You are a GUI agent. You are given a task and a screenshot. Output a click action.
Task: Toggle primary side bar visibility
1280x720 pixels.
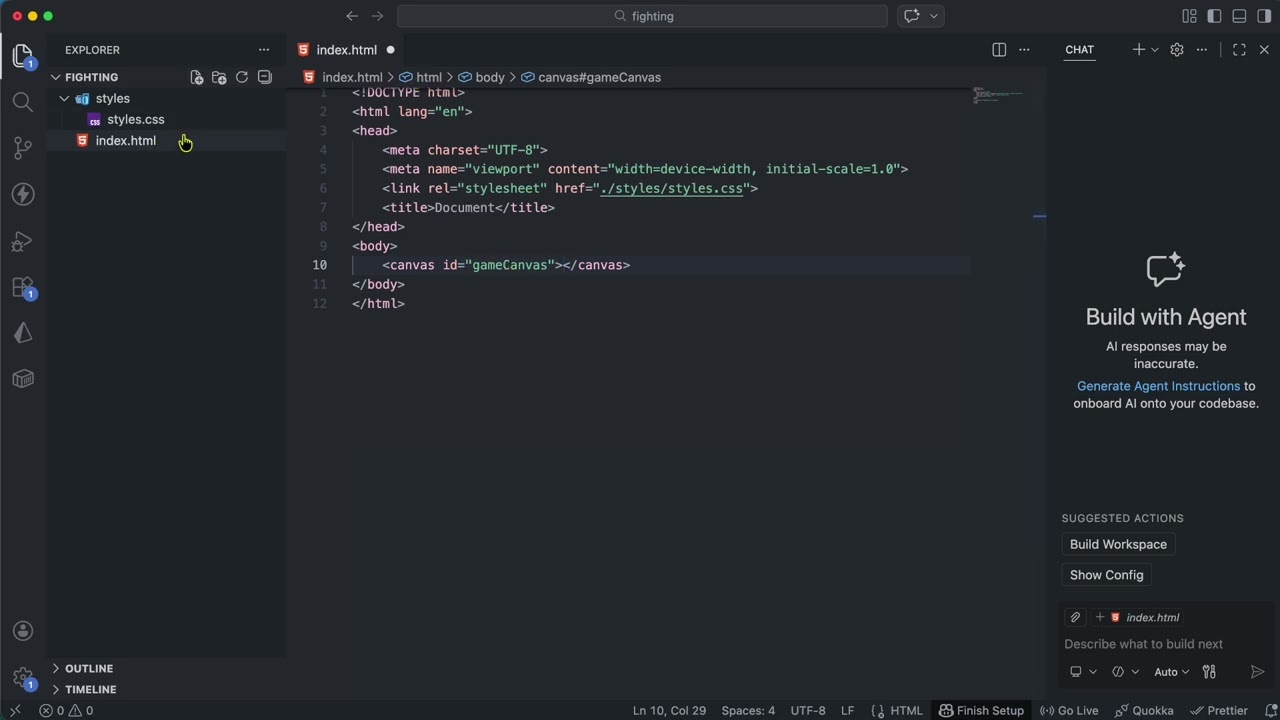click(1214, 16)
